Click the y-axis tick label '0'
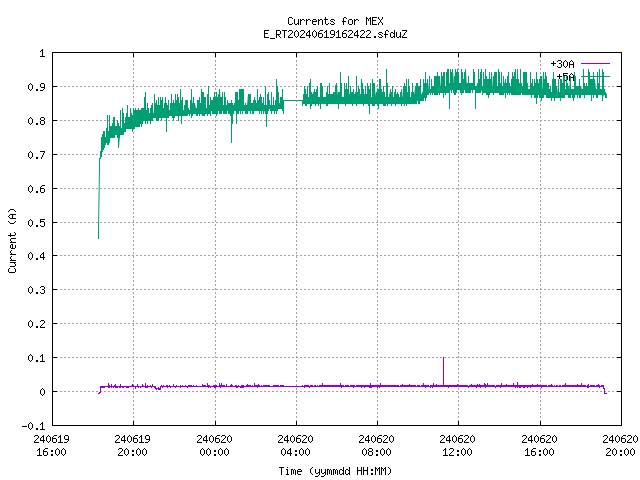Viewport: 640px width, 480px height. (x=42, y=392)
